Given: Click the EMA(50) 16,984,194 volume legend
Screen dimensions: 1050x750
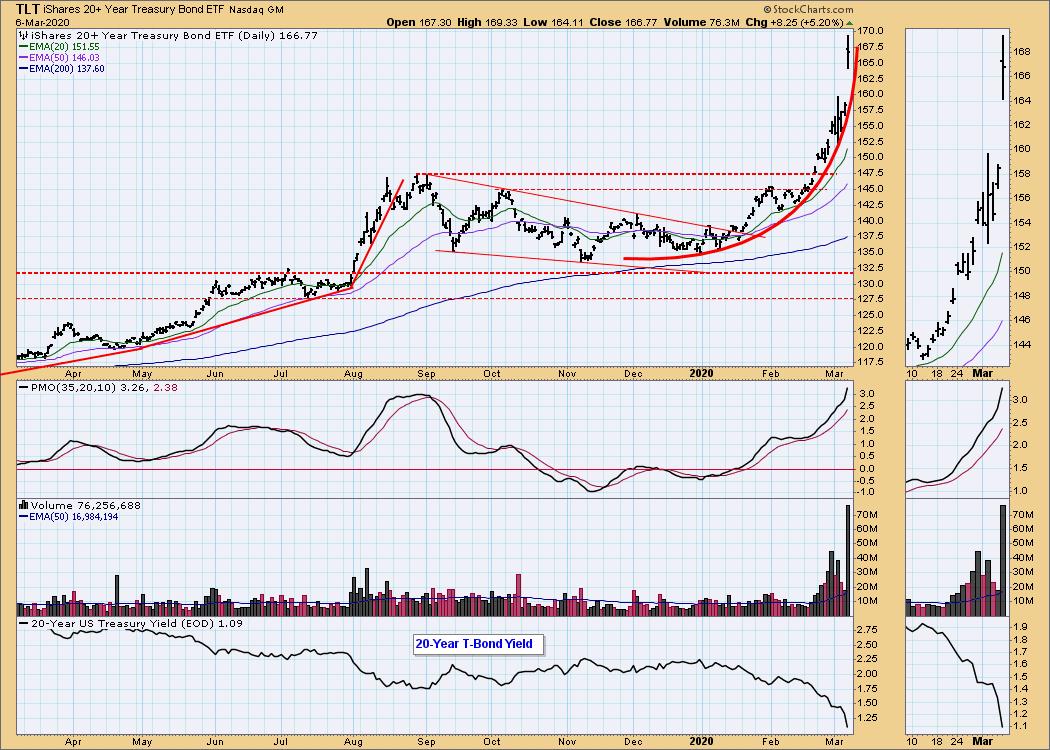Looking at the screenshot, I should (68, 516).
